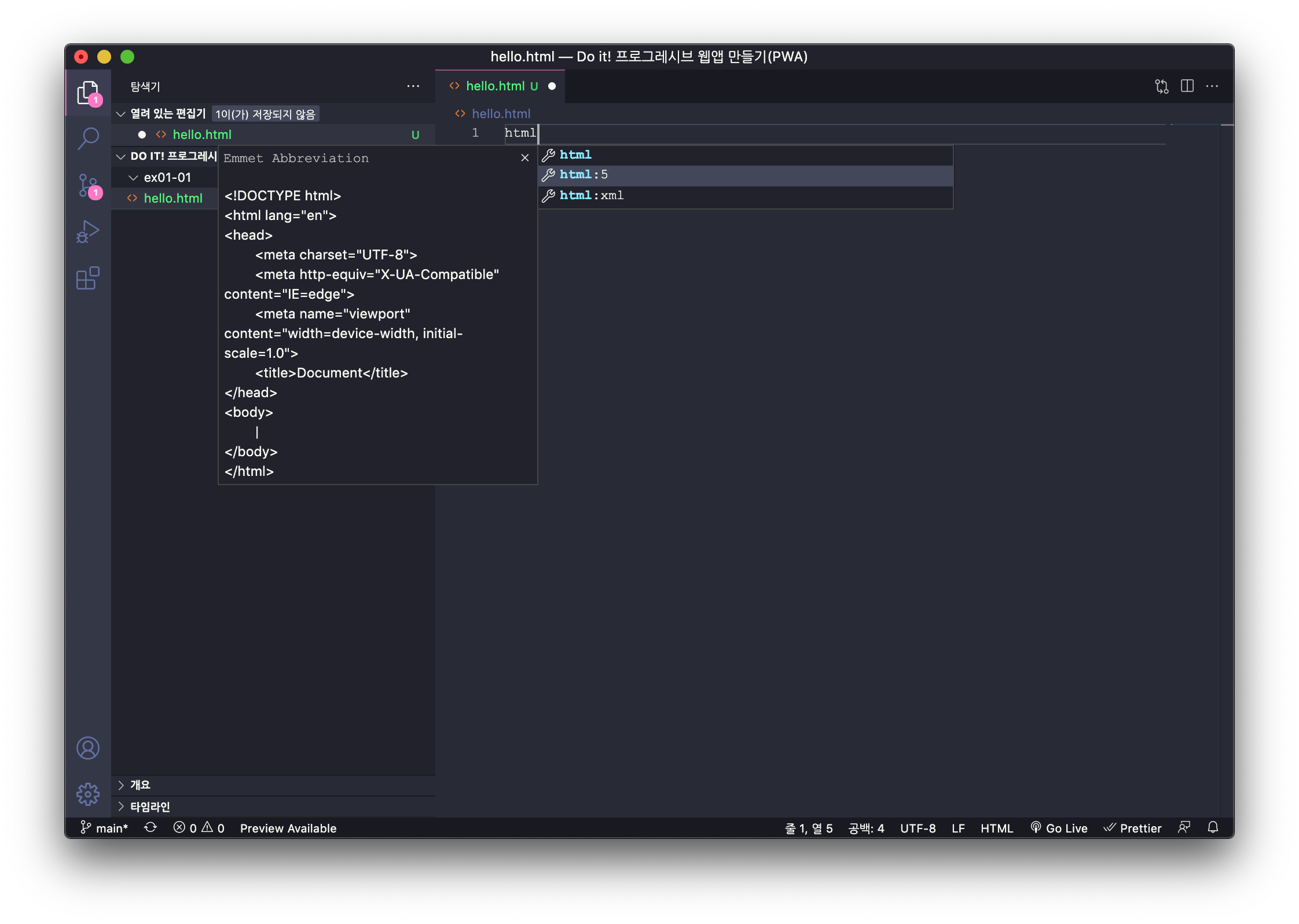Click the sync changes icon in status bar
The width and height of the screenshot is (1299, 924).
(151, 828)
